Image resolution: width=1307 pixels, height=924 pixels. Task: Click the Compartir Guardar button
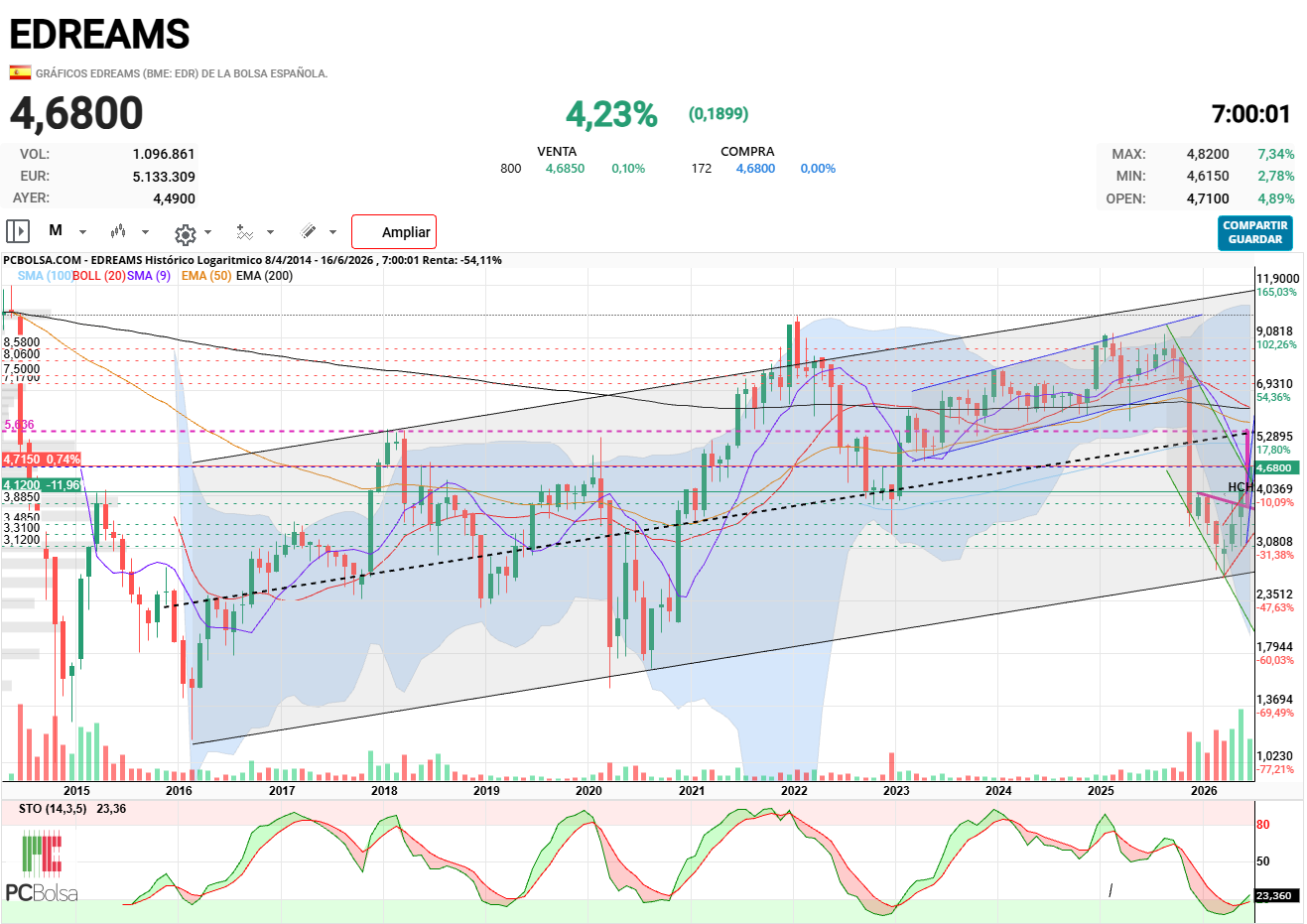coord(1255,233)
